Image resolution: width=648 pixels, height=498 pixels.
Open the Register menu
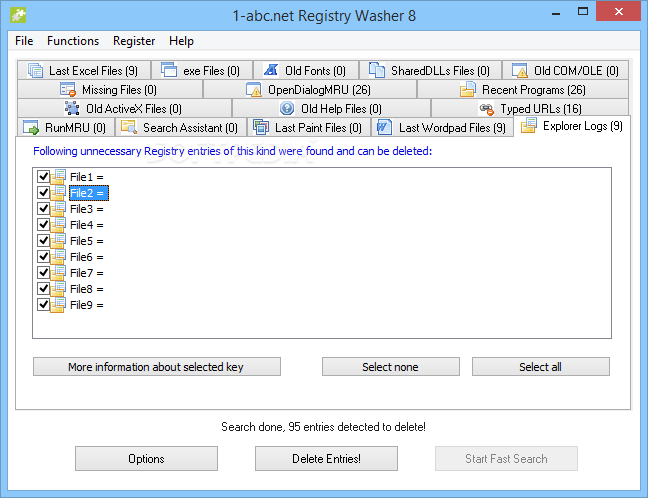134,41
